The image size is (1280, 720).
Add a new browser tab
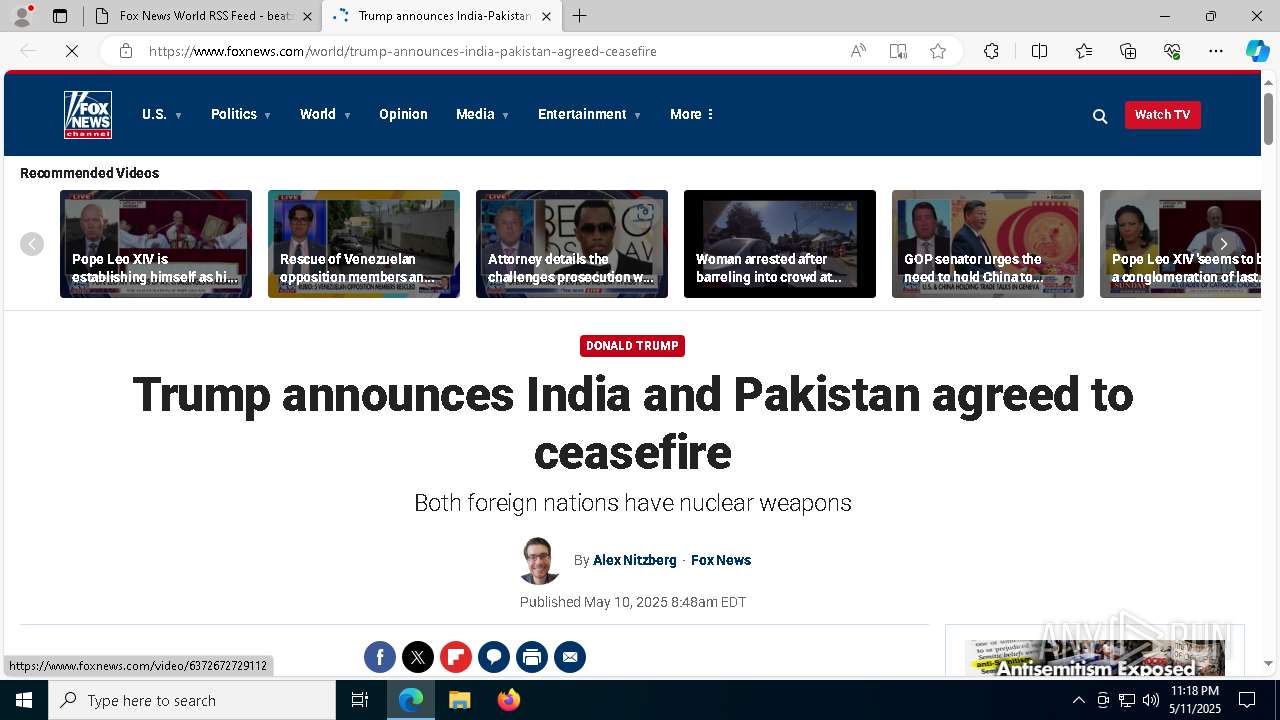[580, 16]
